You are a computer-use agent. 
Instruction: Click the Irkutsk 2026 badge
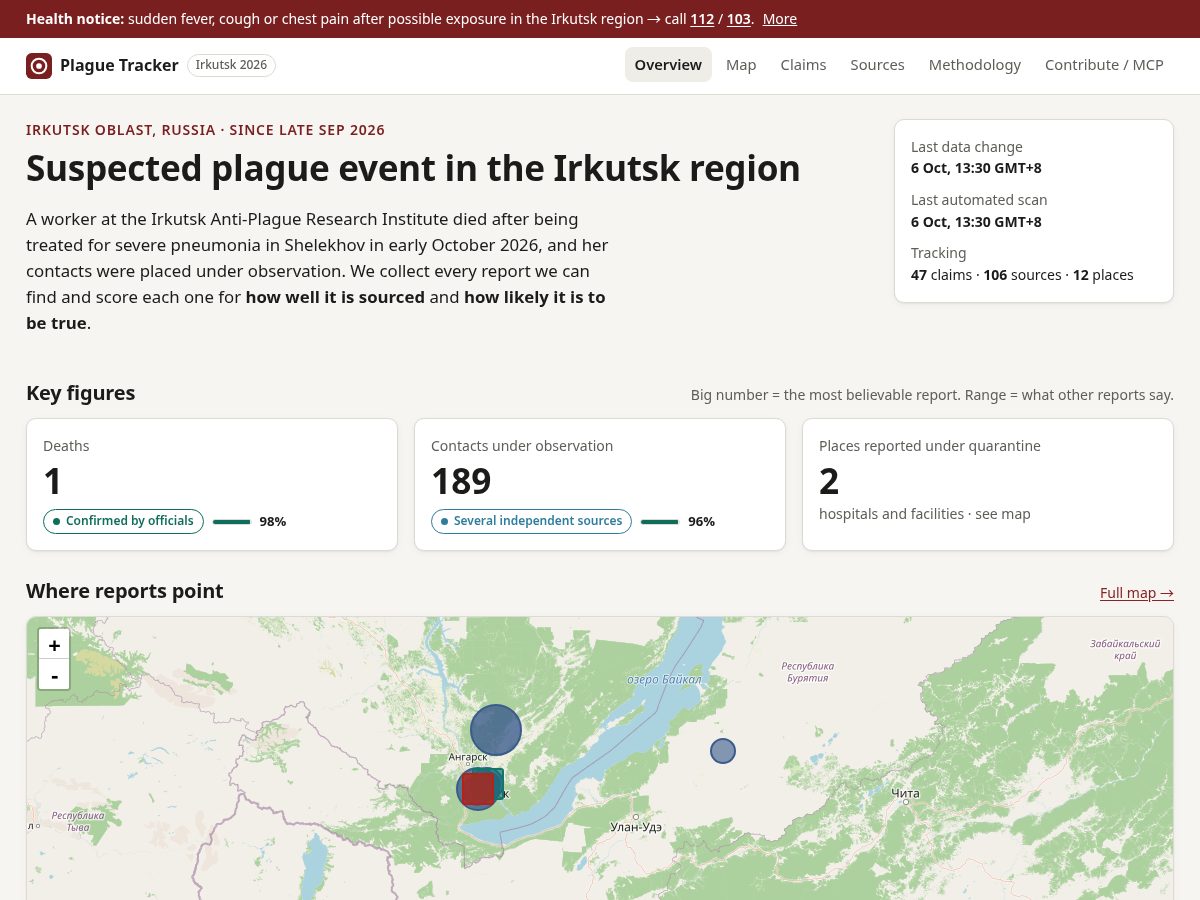coord(231,65)
